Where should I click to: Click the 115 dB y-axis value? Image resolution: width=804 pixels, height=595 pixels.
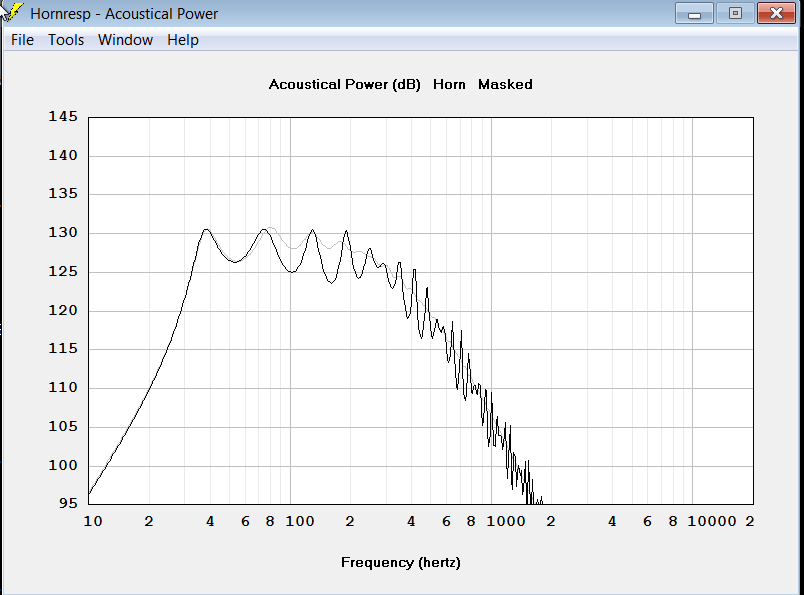click(x=63, y=348)
